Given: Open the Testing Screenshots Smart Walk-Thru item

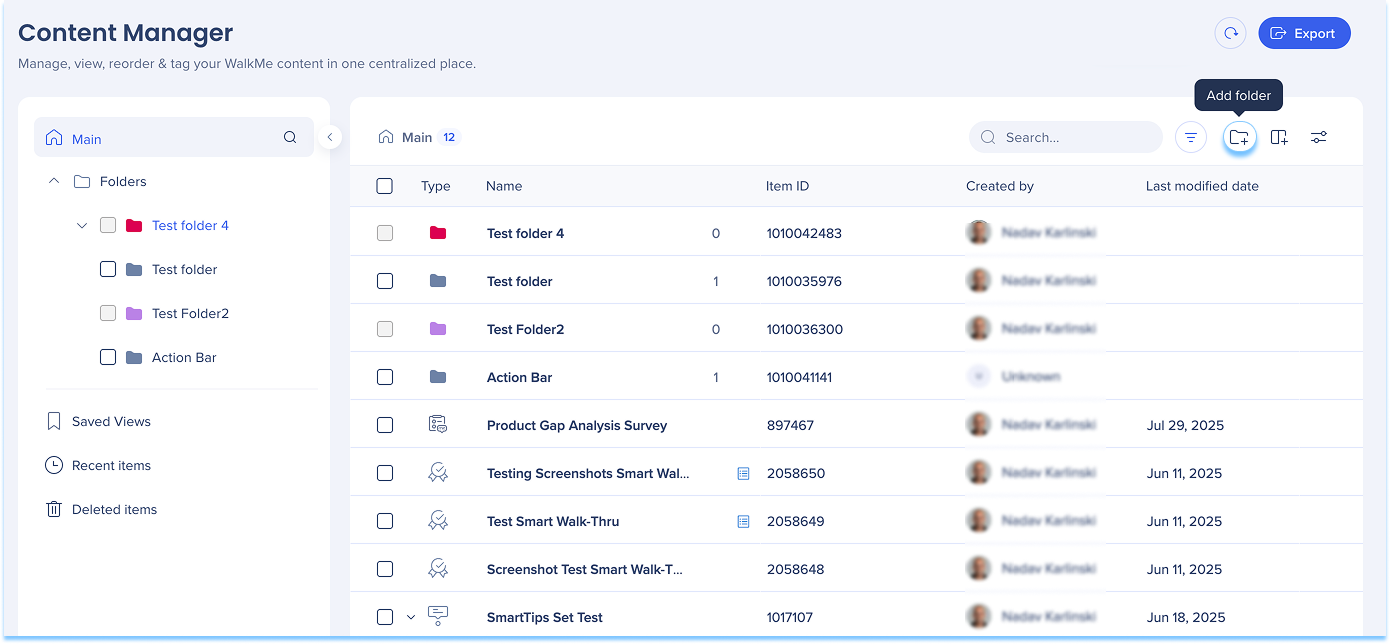Looking at the screenshot, I should [x=587, y=473].
